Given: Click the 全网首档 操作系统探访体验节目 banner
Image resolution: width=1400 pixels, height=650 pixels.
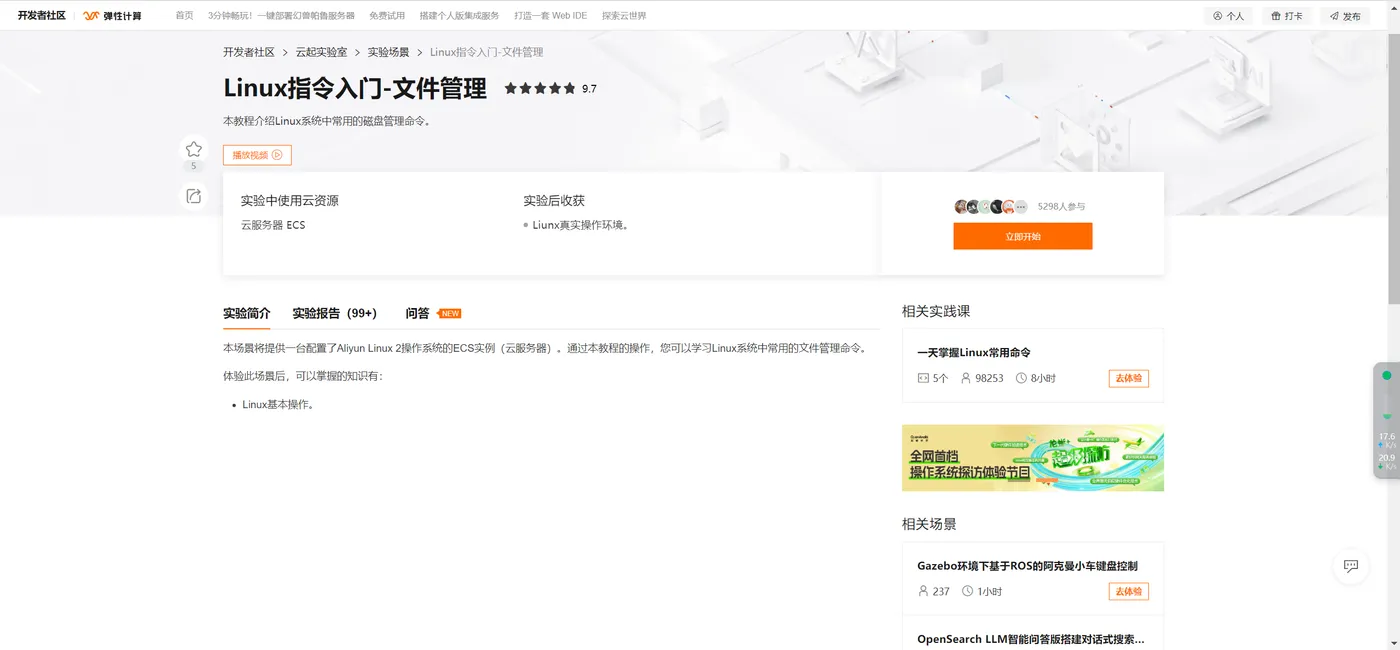Looking at the screenshot, I should click(x=1032, y=458).
